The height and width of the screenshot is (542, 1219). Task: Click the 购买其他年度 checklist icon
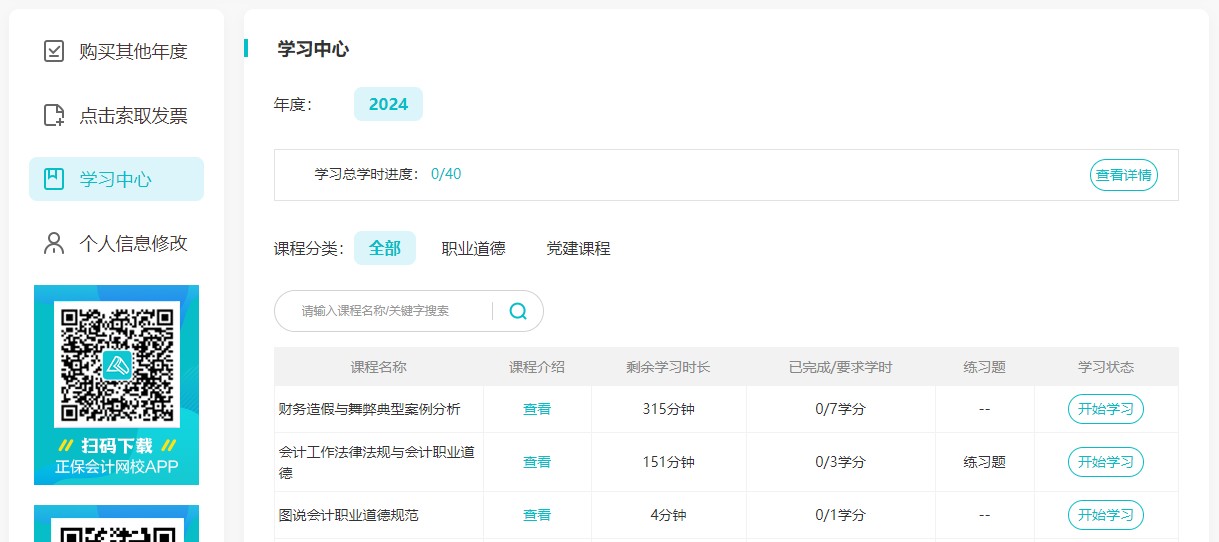click(x=54, y=51)
